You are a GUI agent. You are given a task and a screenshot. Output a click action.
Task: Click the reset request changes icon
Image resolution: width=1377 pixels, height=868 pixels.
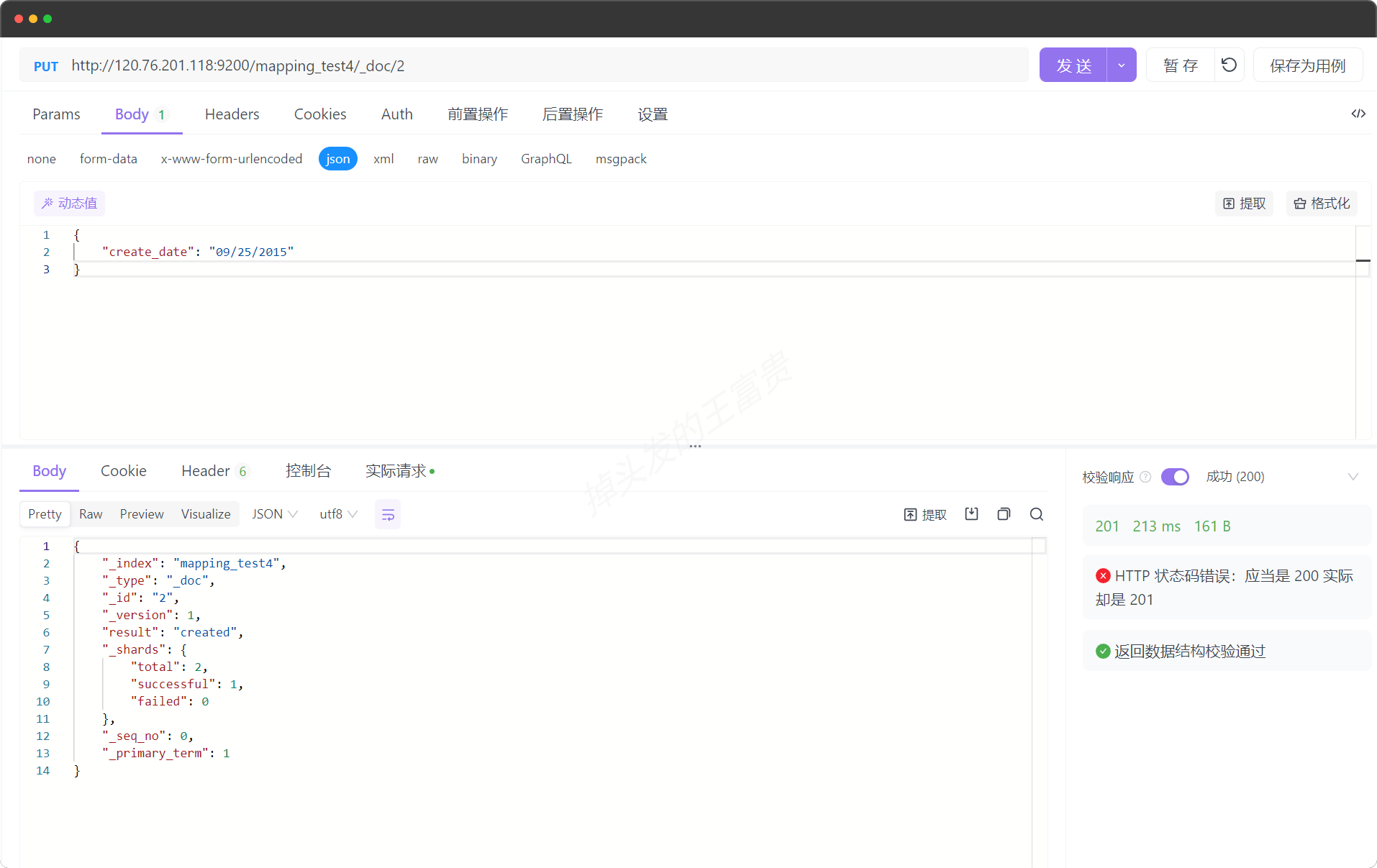pos(1230,65)
